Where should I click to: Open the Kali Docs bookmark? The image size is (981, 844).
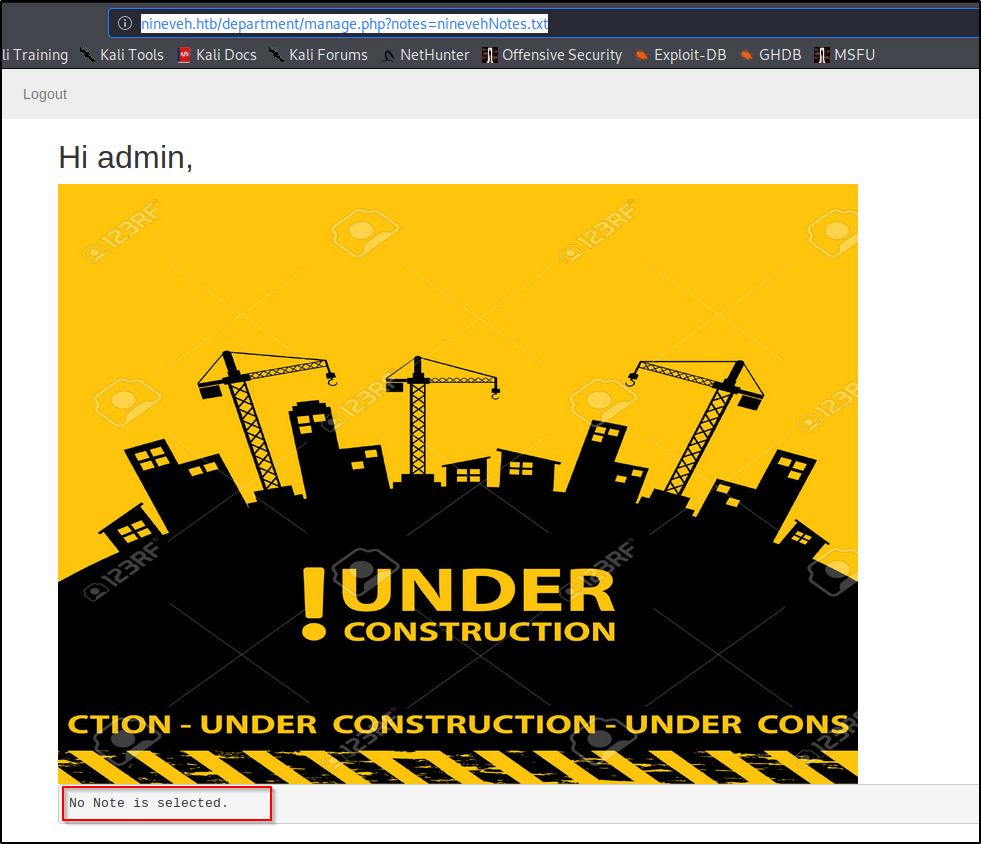(x=217, y=55)
